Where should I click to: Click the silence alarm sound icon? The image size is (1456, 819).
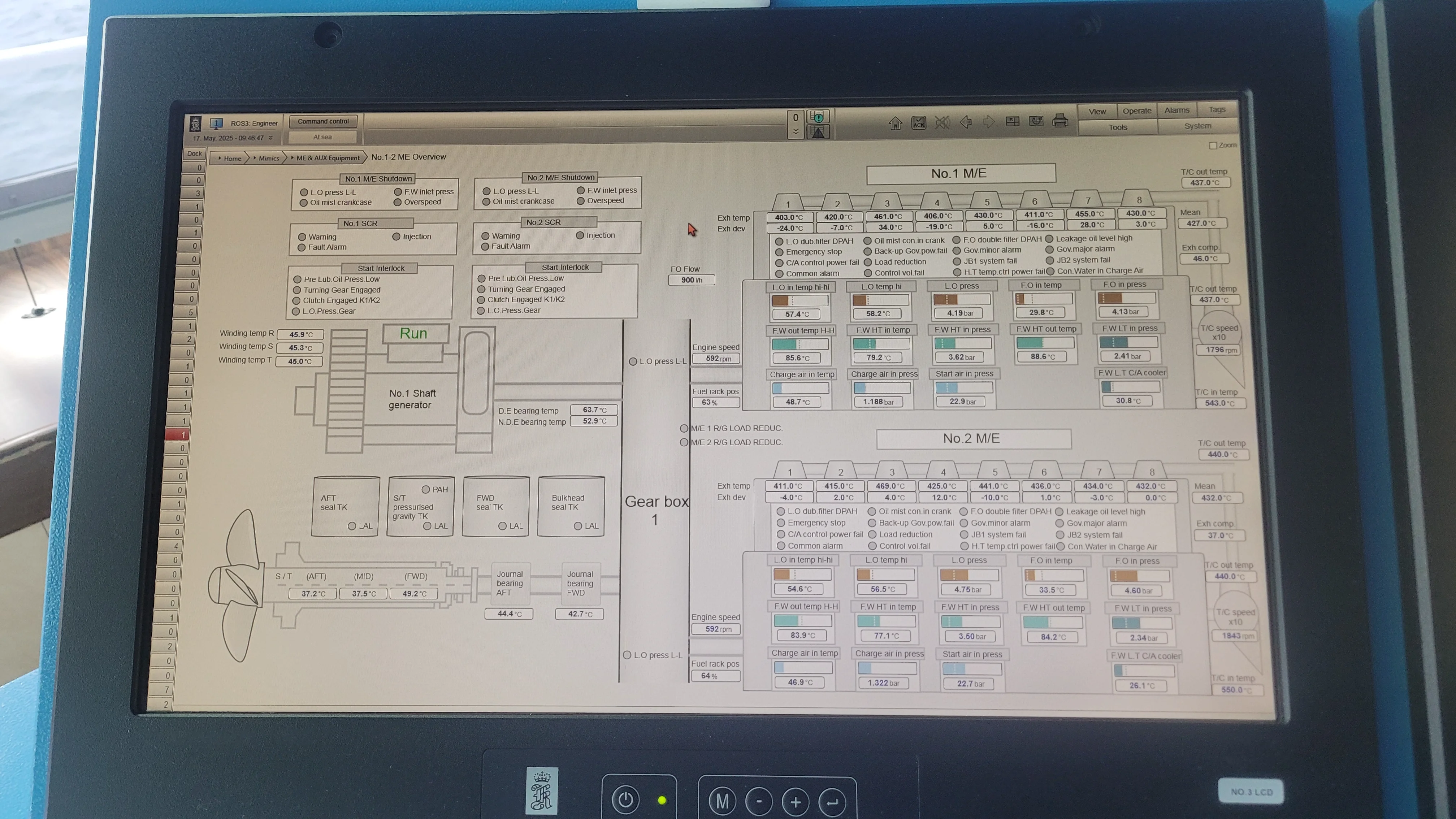[942, 123]
